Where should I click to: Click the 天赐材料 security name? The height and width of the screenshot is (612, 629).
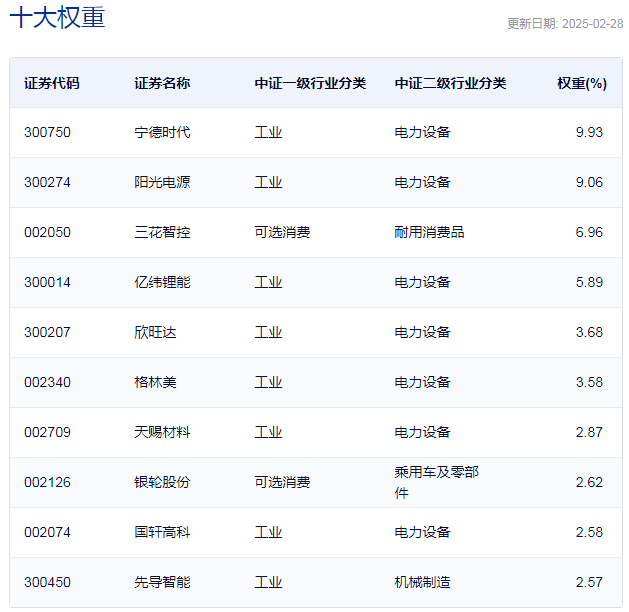162,432
